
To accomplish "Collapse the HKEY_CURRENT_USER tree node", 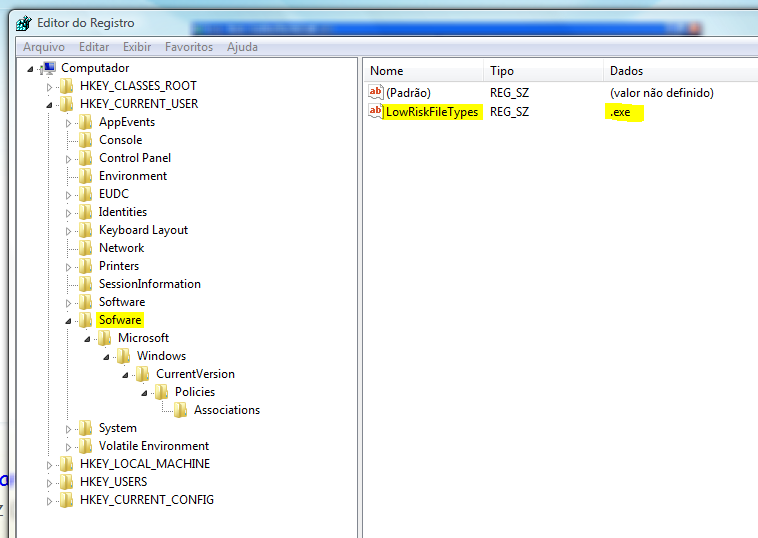I will click(49, 104).
